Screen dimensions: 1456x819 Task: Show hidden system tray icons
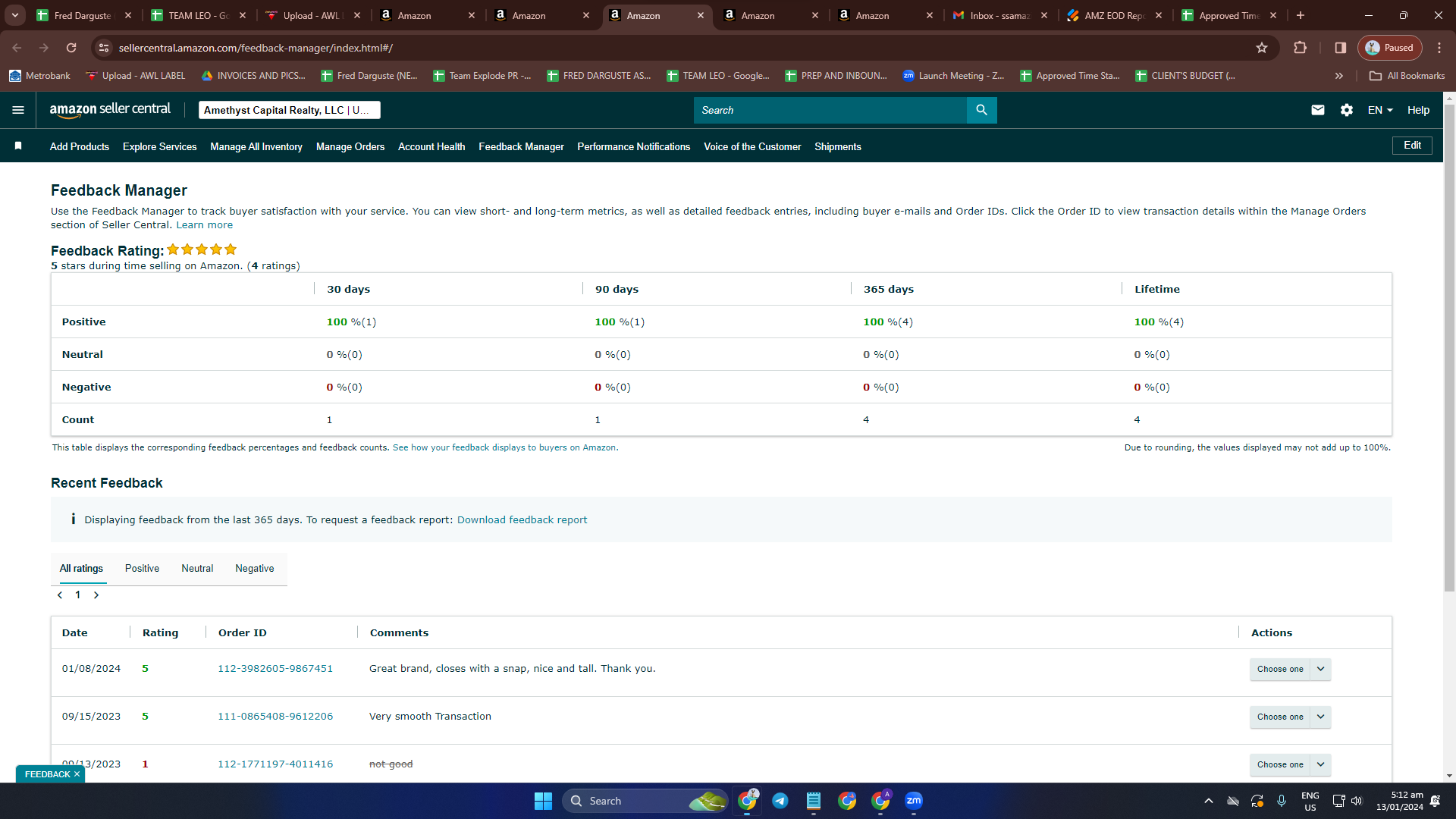[x=1209, y=801]
